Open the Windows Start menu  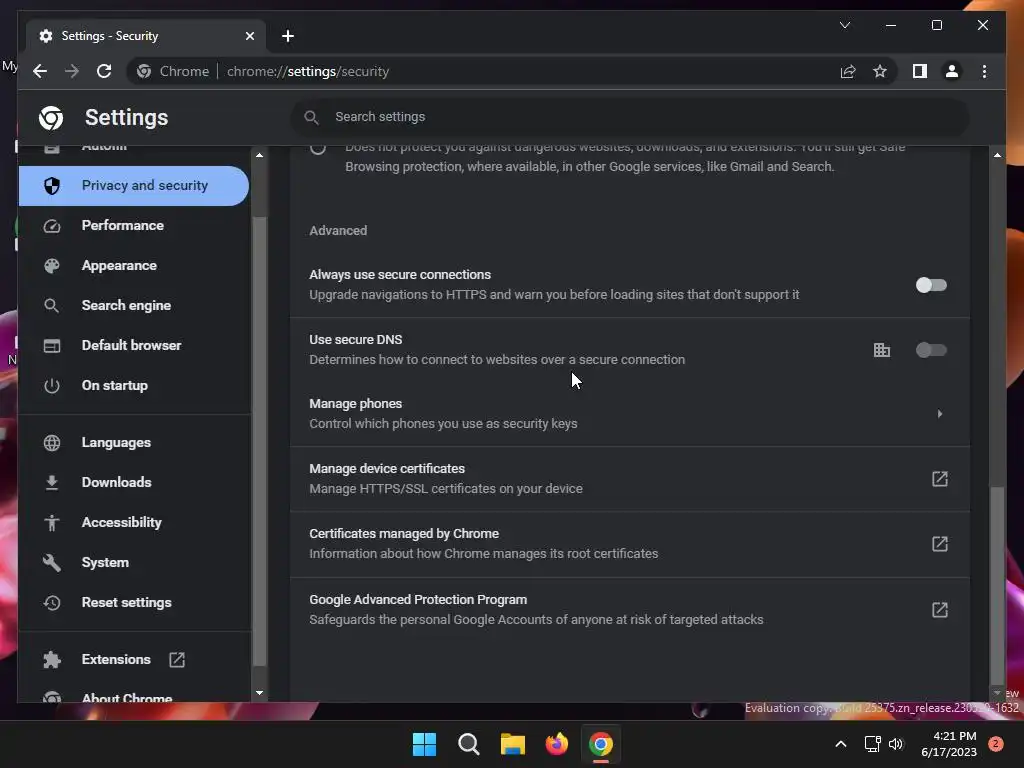(424, 744)
